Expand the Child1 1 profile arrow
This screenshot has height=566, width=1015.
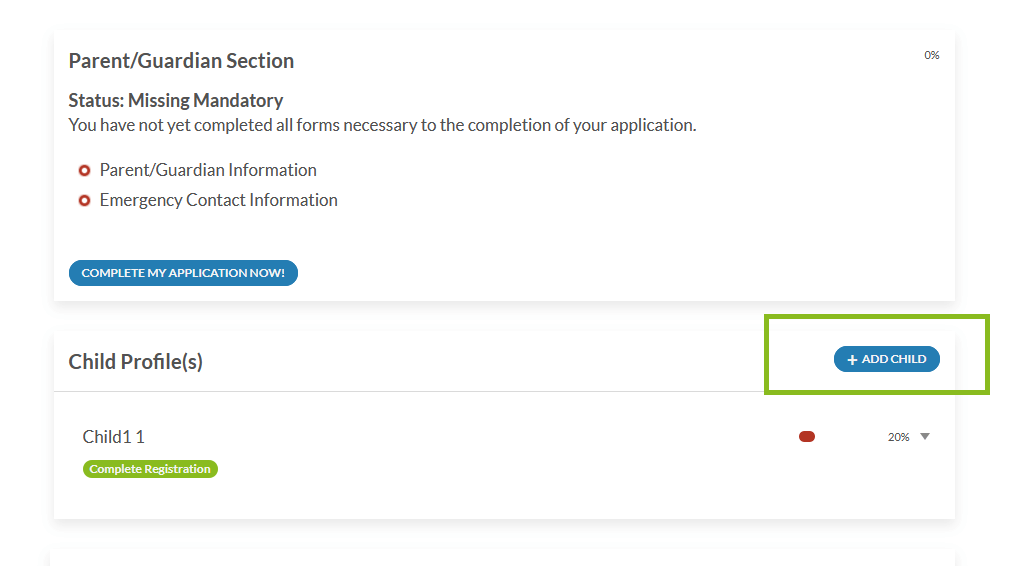point(925,436)
